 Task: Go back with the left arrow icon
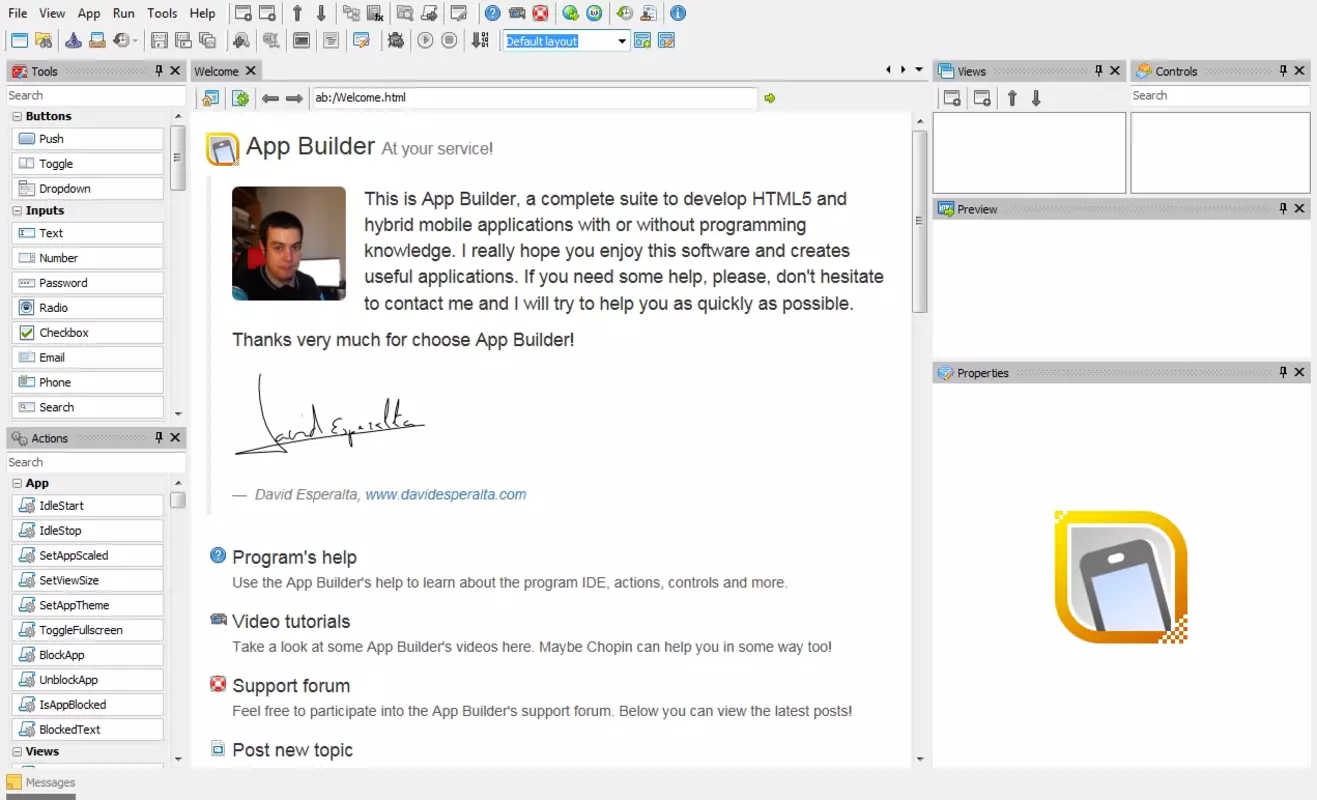tap(270, 98)
